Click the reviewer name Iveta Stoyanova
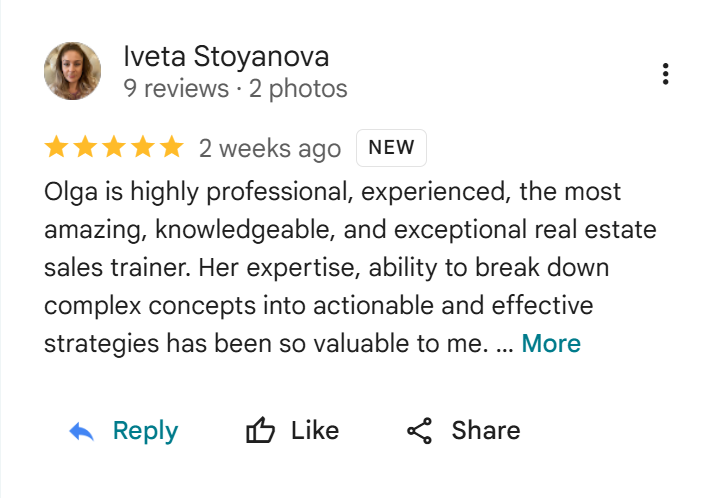 226,57
